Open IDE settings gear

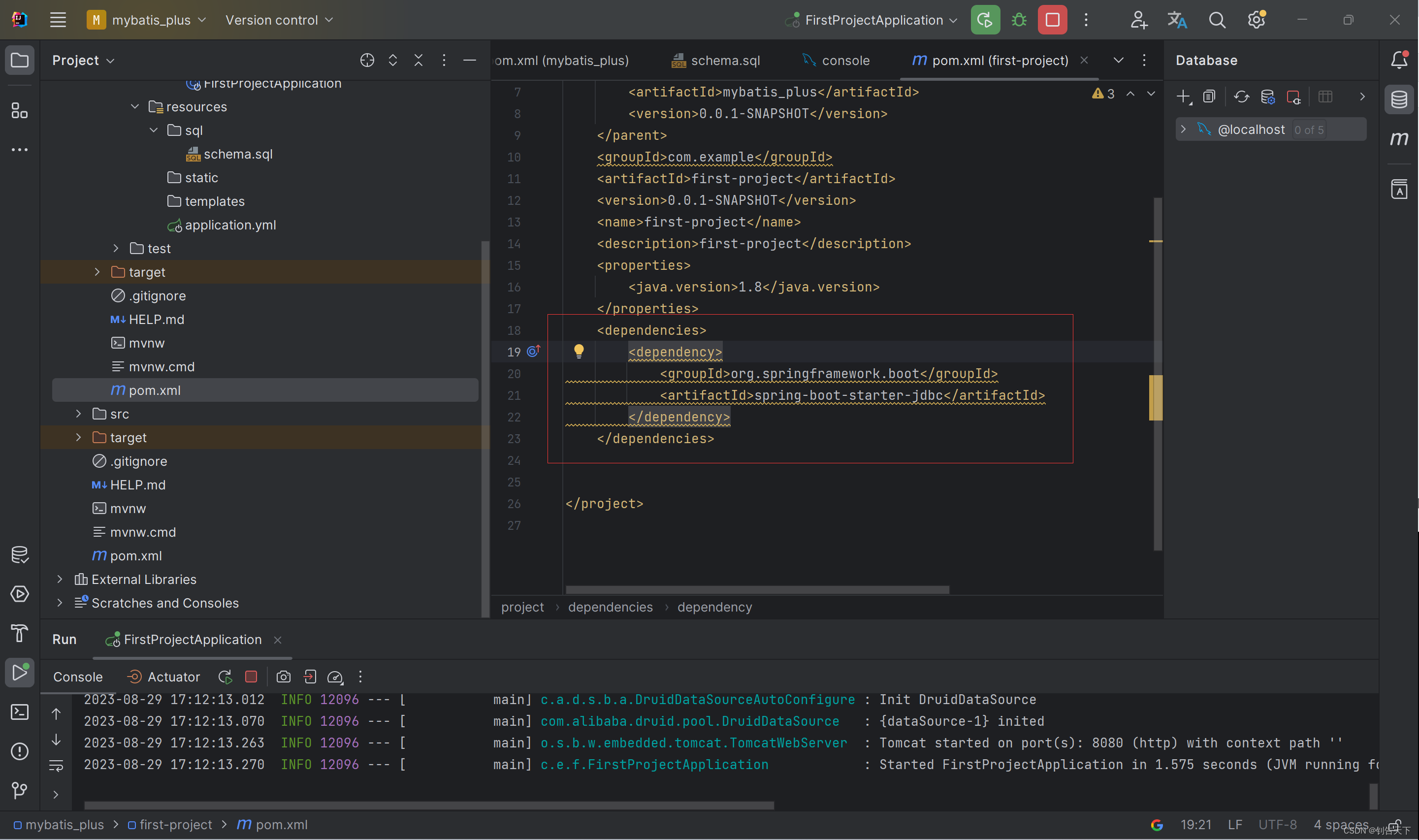[1256, 20]
